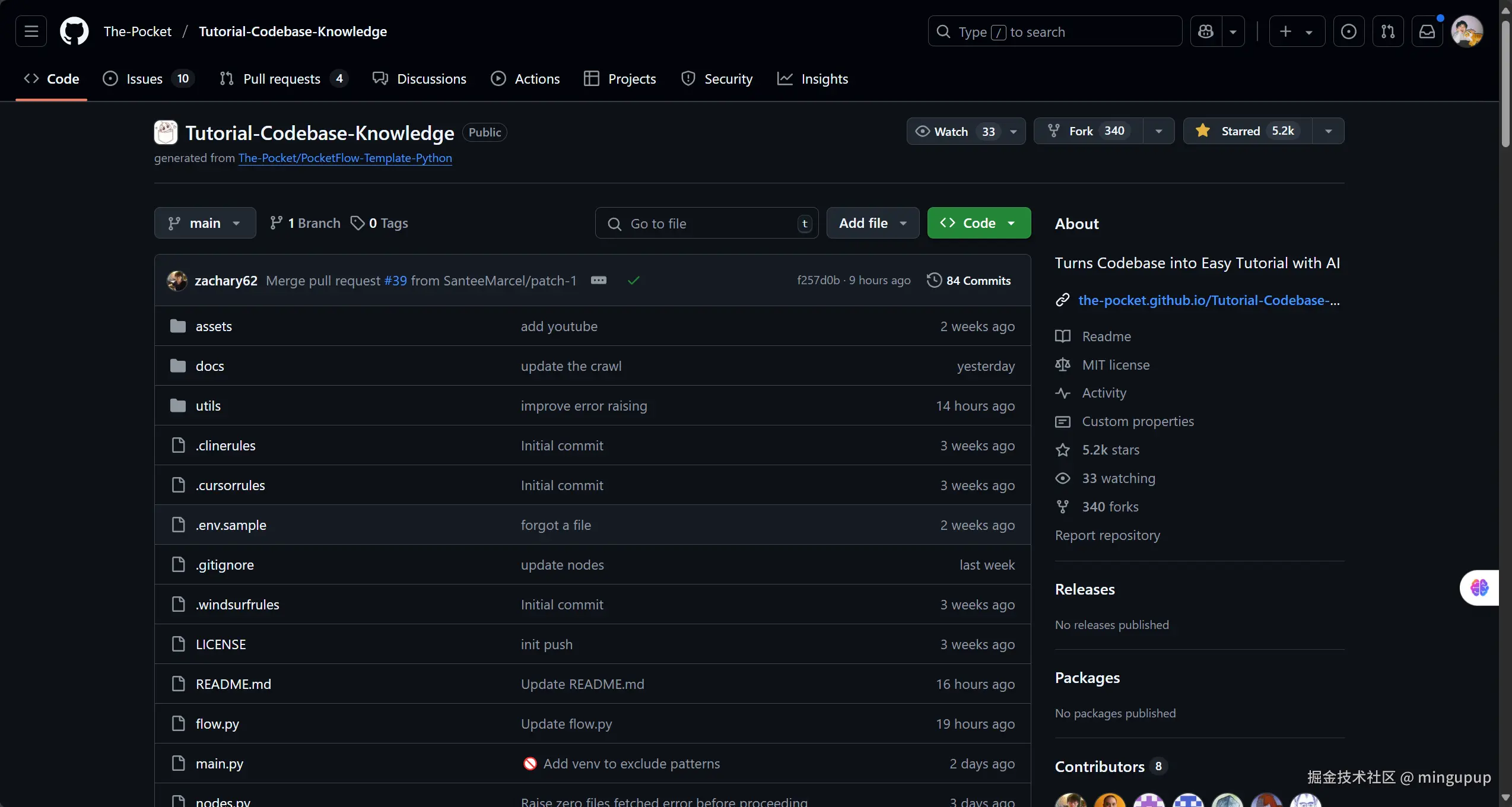Viewport: 1512px width, 807px height.
Task: Open the Fork options dropdown arrow
Action: point(1158,131)
